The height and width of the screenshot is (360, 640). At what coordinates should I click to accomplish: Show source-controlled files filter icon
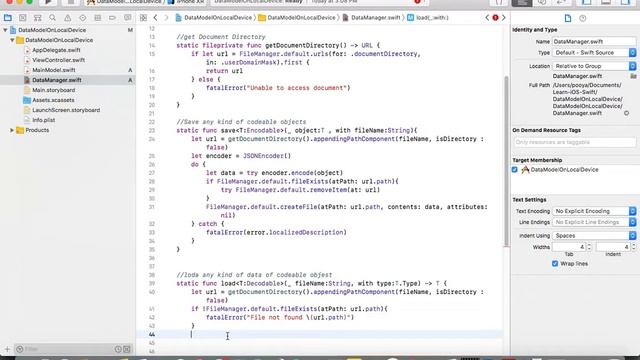pyautogui.click(x=127, y=349)
